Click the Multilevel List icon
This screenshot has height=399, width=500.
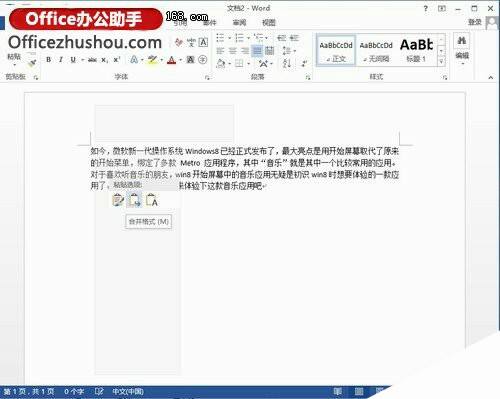259,37
